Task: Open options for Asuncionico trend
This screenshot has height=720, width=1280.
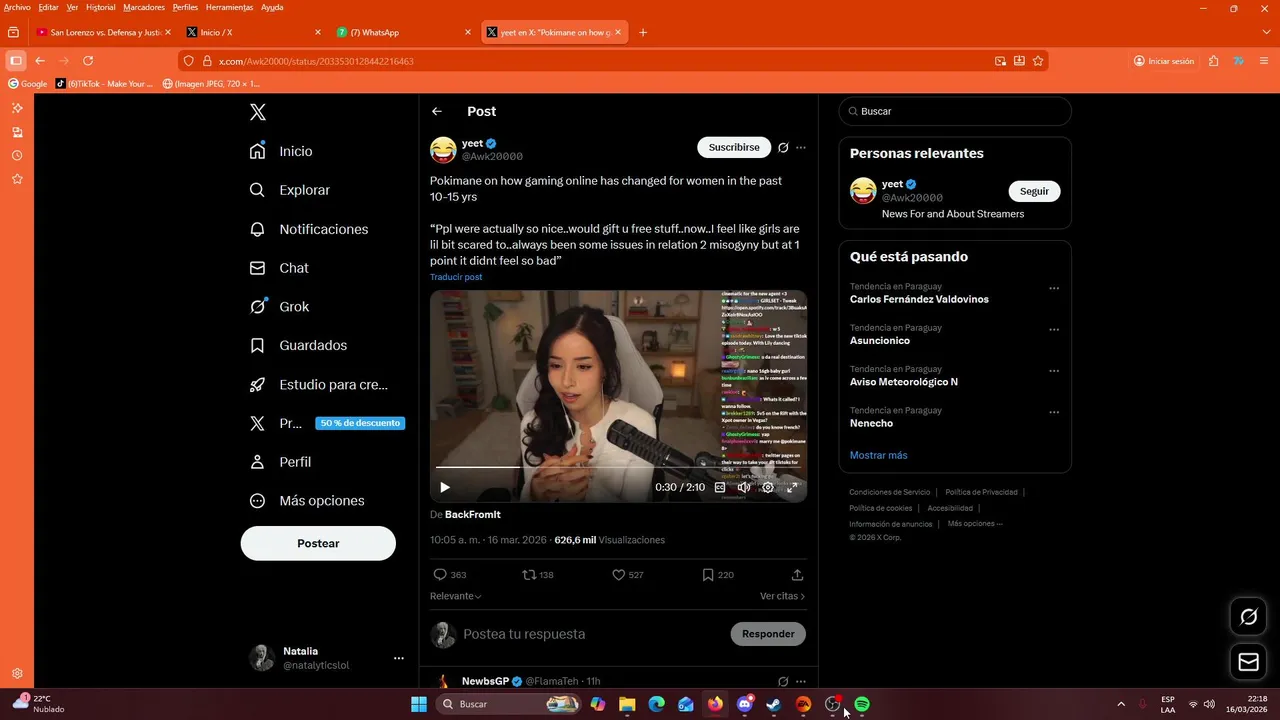Action: point(1054,329)
